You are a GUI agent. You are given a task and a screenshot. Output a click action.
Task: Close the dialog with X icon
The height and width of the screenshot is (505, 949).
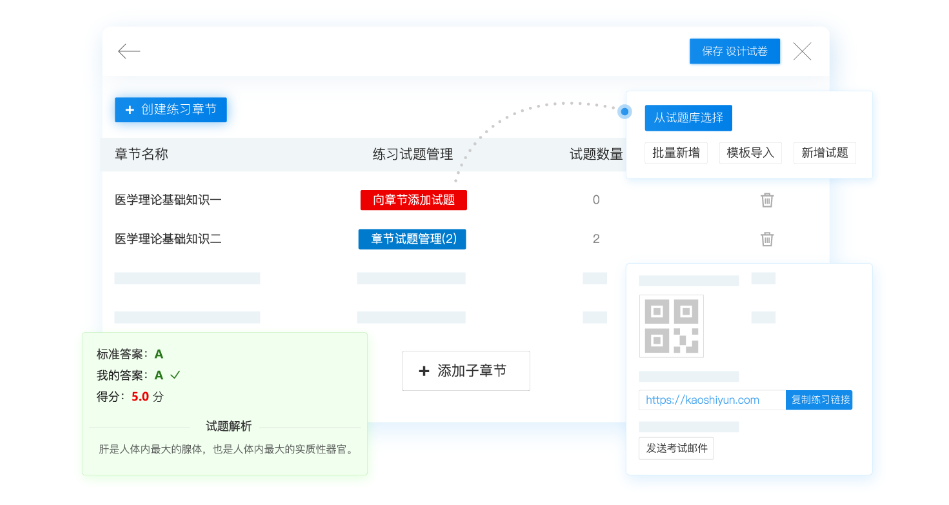pos(802,52)
